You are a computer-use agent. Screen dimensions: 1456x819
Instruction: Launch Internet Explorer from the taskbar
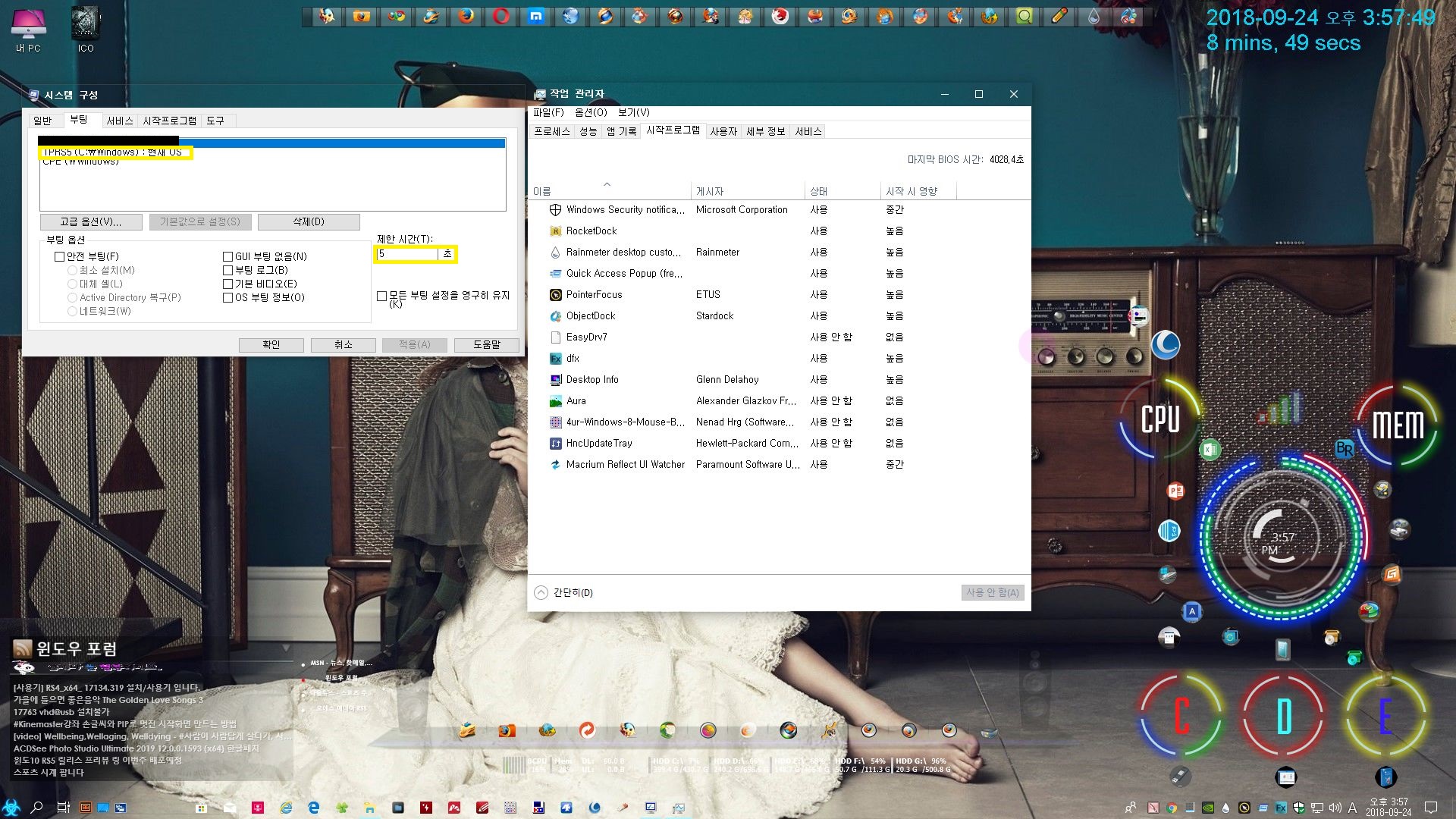click(x=286, y=808)
